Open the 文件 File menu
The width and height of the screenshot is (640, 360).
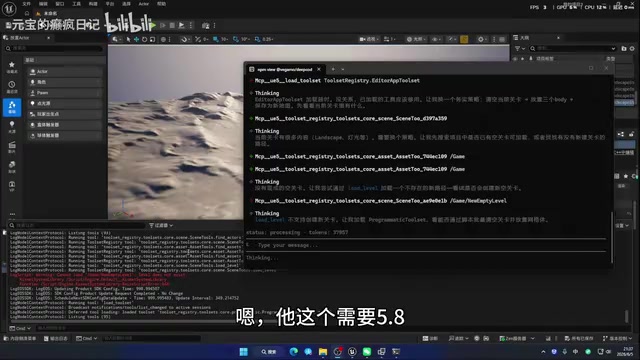pyautogui.click(x=27, y=4)
